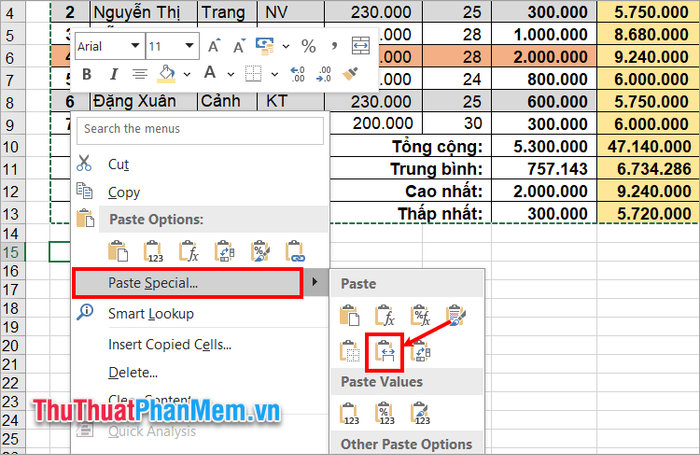The height and width of the screenshot is (455, 700).
Task: Click Increase Decimal button in mini toolbar
Action: [297, 74]
